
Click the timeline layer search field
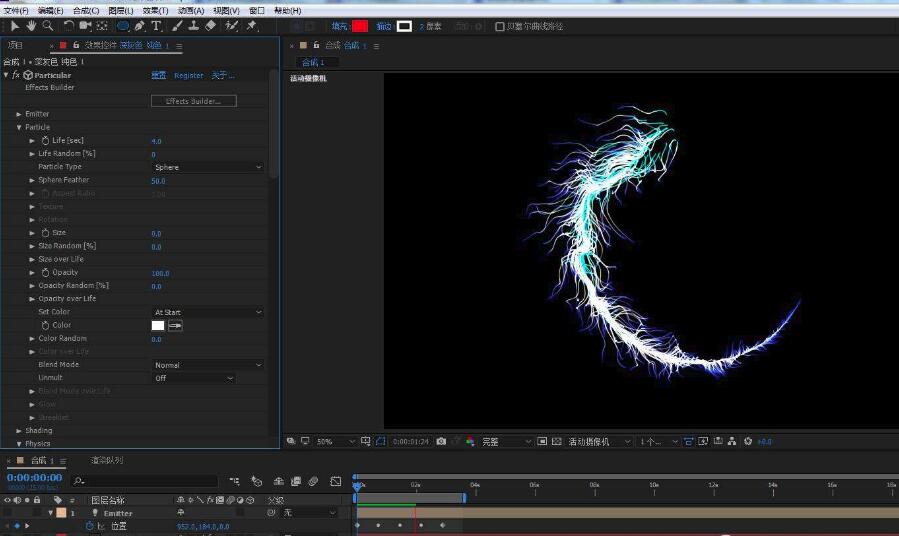tap(145, 481)
